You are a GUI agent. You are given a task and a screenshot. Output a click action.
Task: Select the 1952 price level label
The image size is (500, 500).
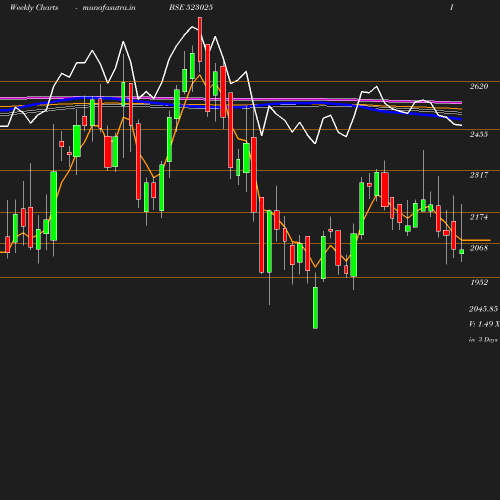pyautogui.click(x=479, y=282)
